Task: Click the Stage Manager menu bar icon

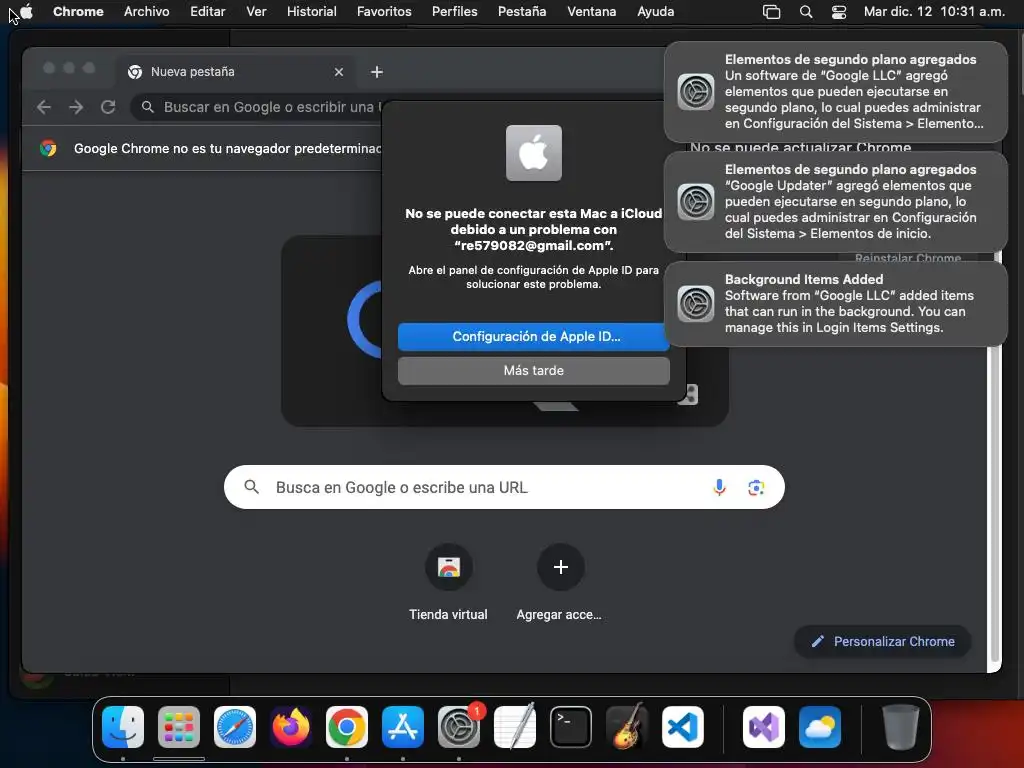Action: 771,12
